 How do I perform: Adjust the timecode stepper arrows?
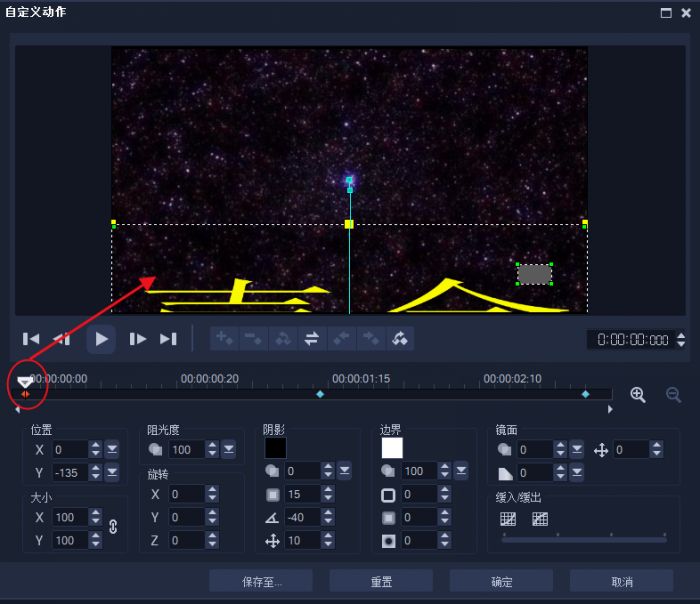681,340
